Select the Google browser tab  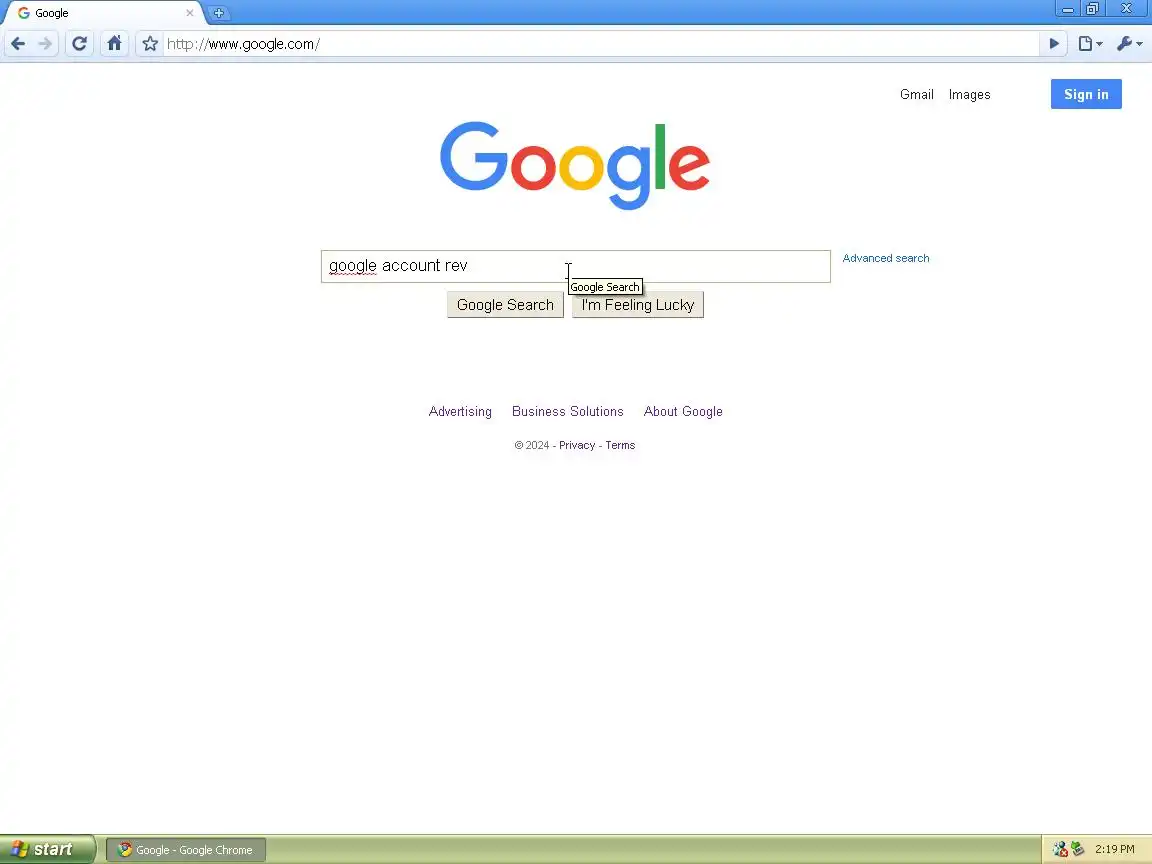click(103, 13)
